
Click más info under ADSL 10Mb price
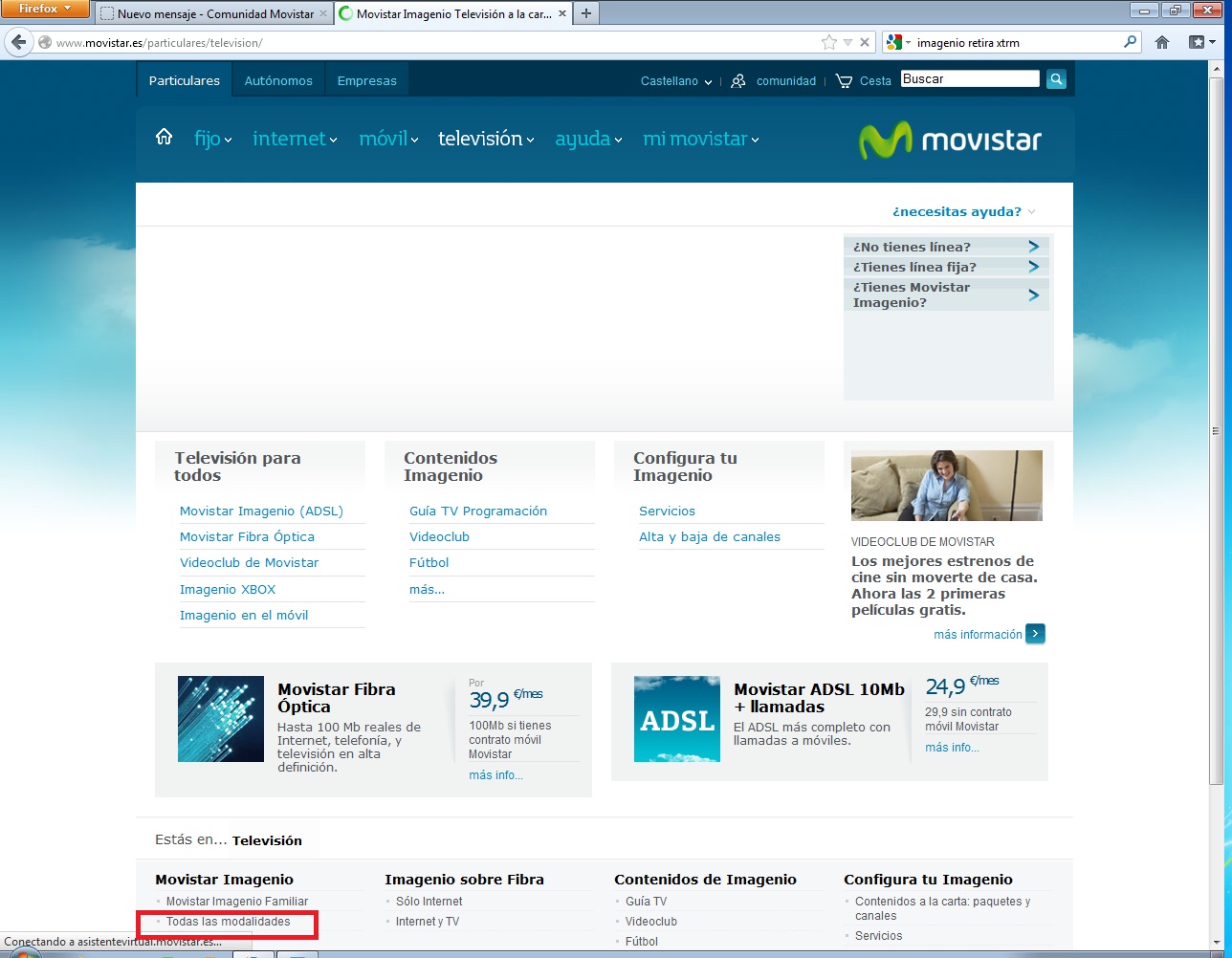pyautogui.click(x=952, y=748)
